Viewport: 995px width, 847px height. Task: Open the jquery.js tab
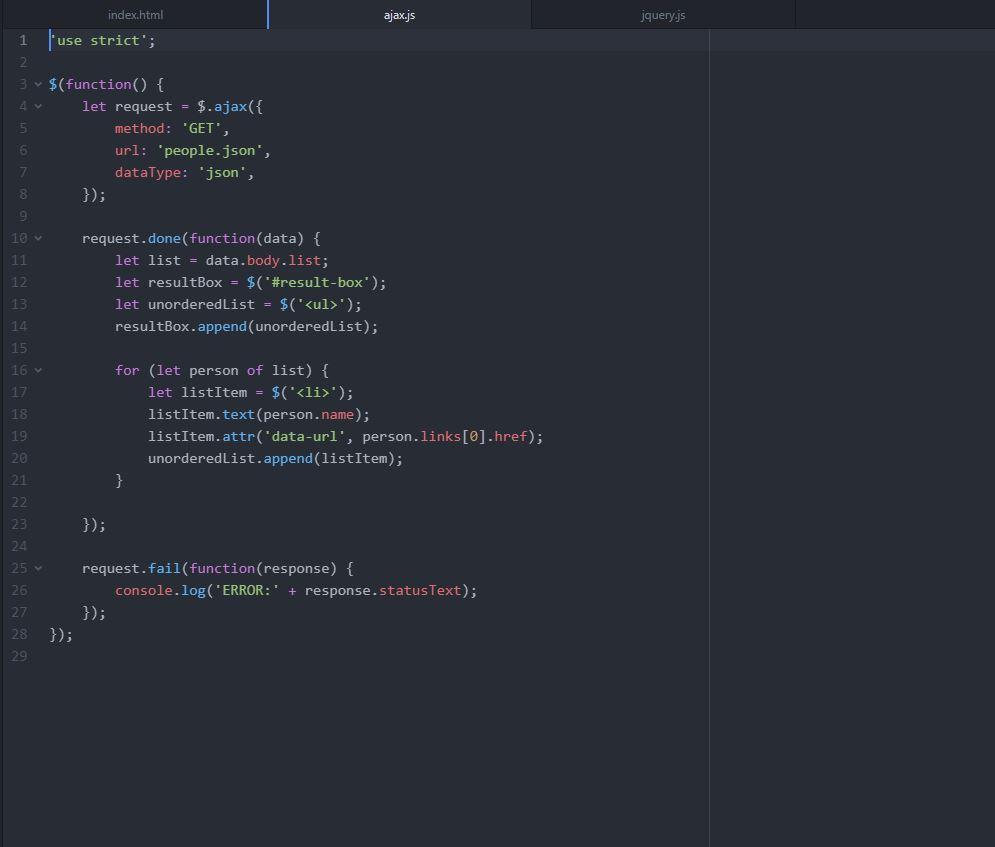663,15
